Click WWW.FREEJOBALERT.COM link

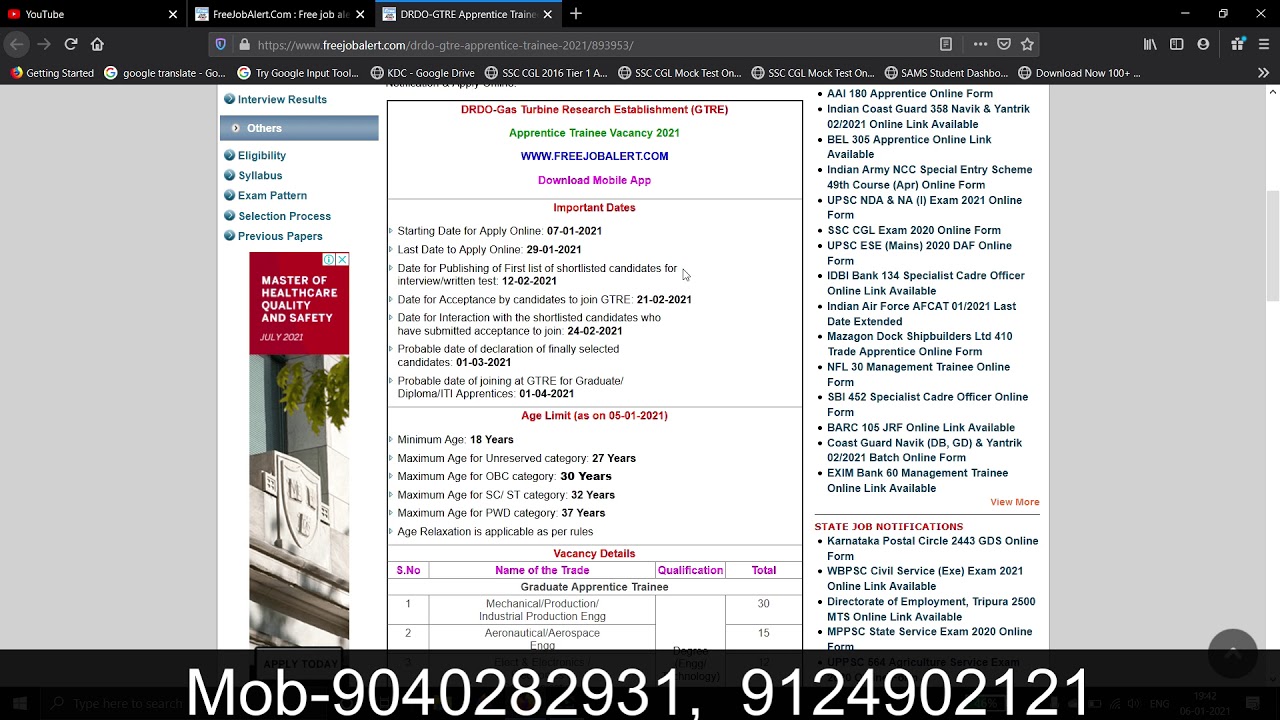tap(594, 156)
